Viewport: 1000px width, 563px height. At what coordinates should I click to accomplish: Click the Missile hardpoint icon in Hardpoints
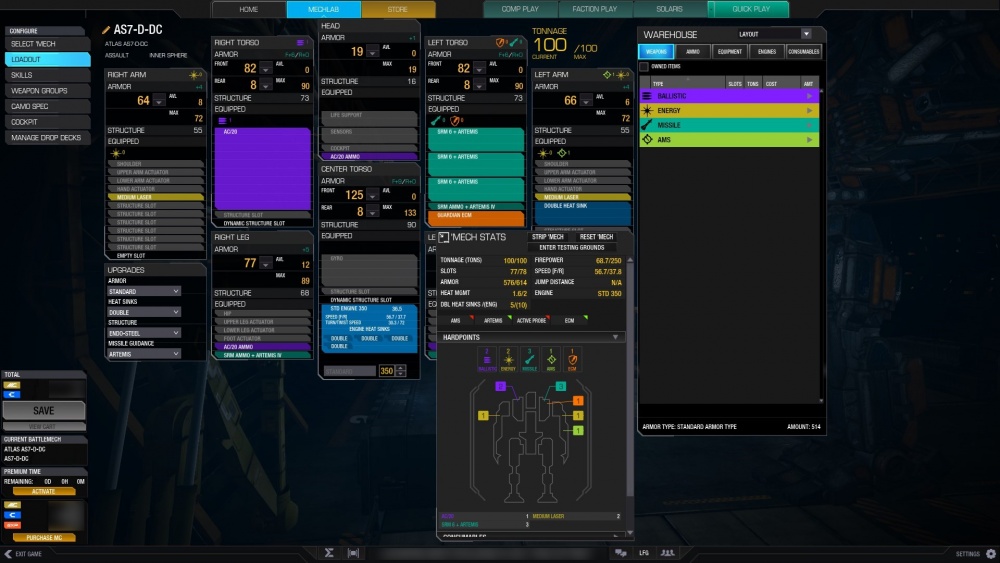click(529, 360)
